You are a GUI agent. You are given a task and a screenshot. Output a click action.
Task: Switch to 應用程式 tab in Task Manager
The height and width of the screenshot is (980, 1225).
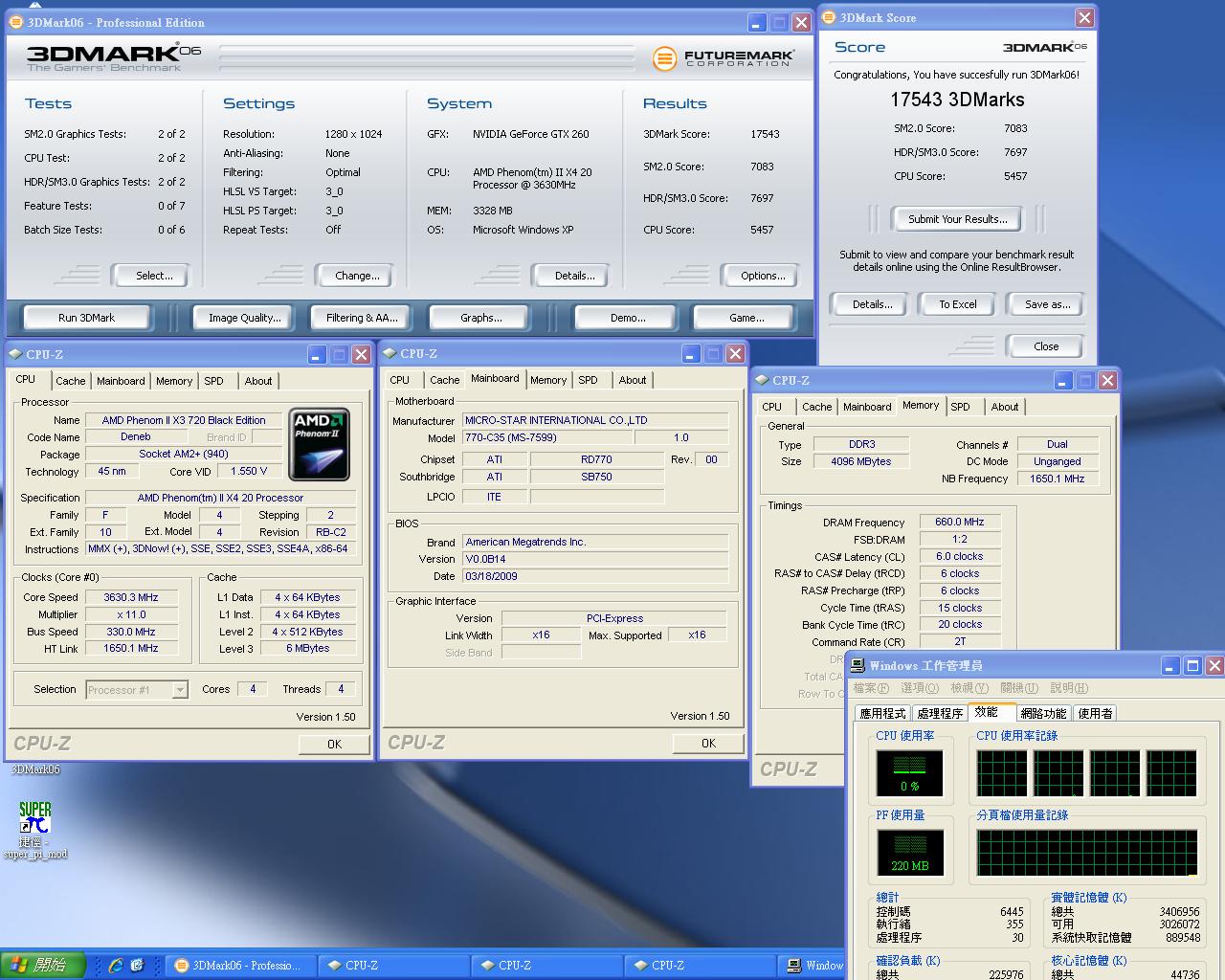point(882,713)
